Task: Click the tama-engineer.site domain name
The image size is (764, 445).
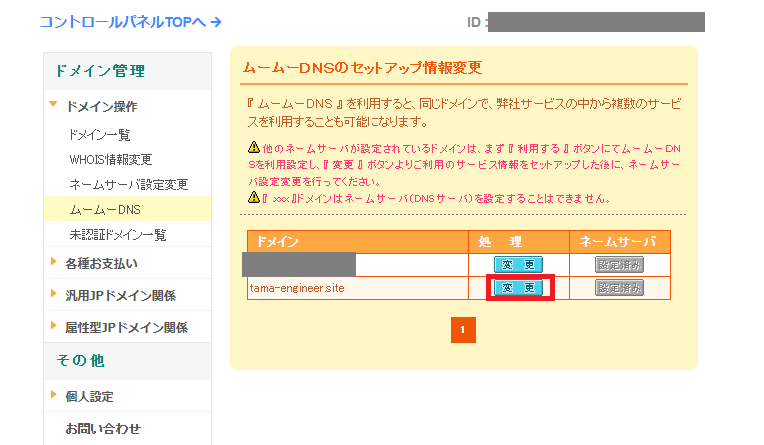Action: click(x=297, y=288)
